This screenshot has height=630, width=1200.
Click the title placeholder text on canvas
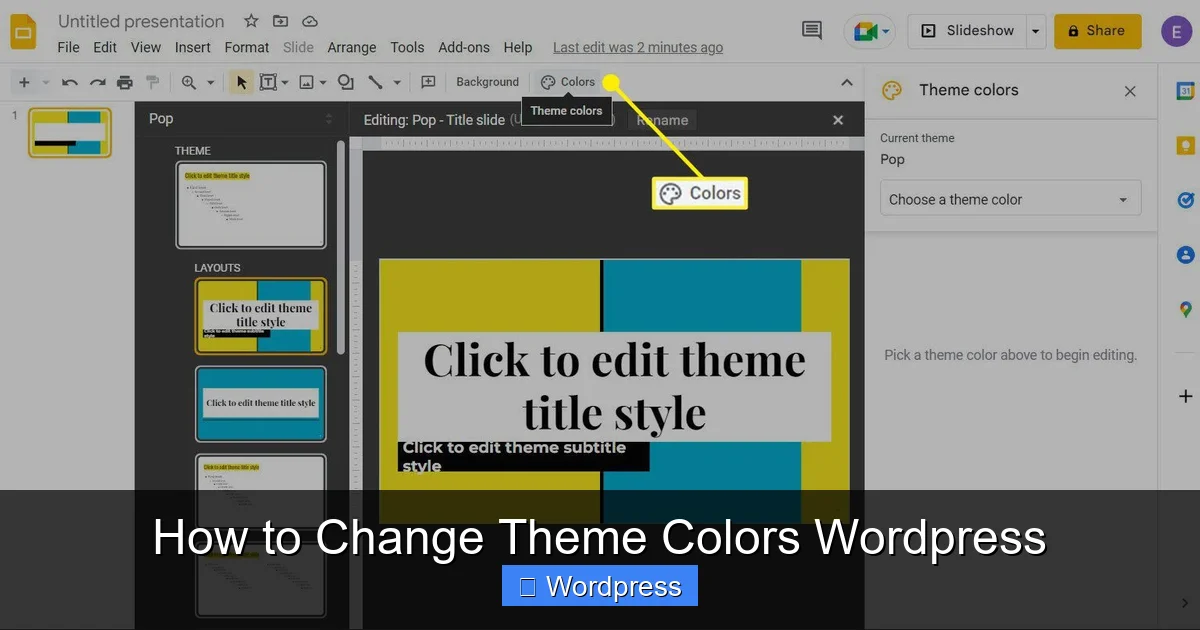[x=614, y=386]
